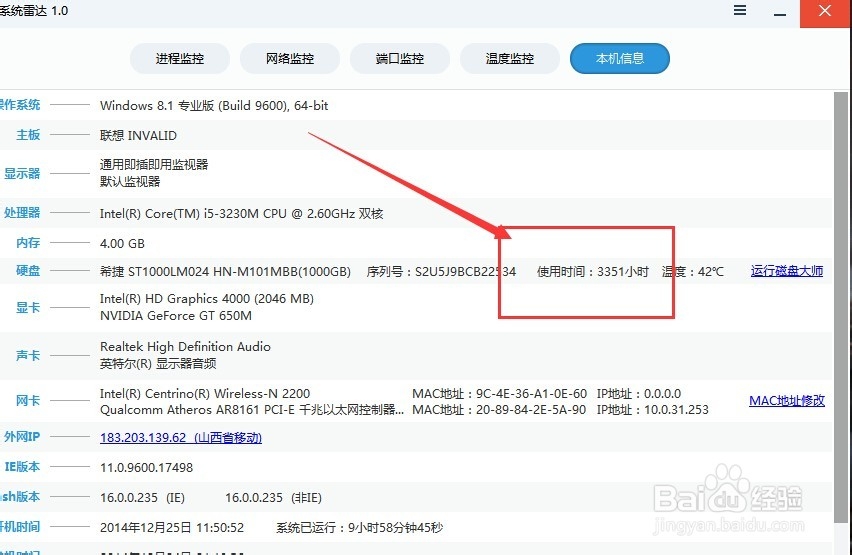Viewport: 852px width, 555px height.
Task: Click MAC地址 9C-4E-36-A1-0E-60
Action: [499, 394]
